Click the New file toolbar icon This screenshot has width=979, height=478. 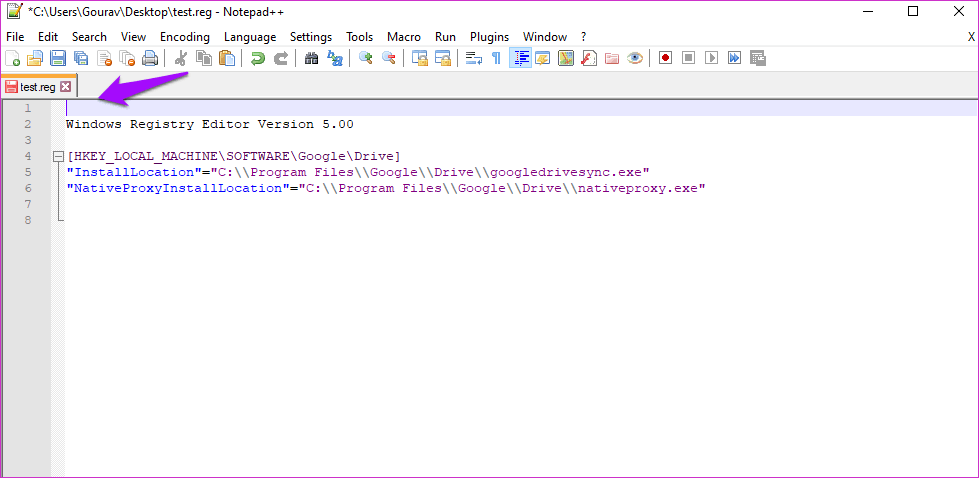[13, 58]
